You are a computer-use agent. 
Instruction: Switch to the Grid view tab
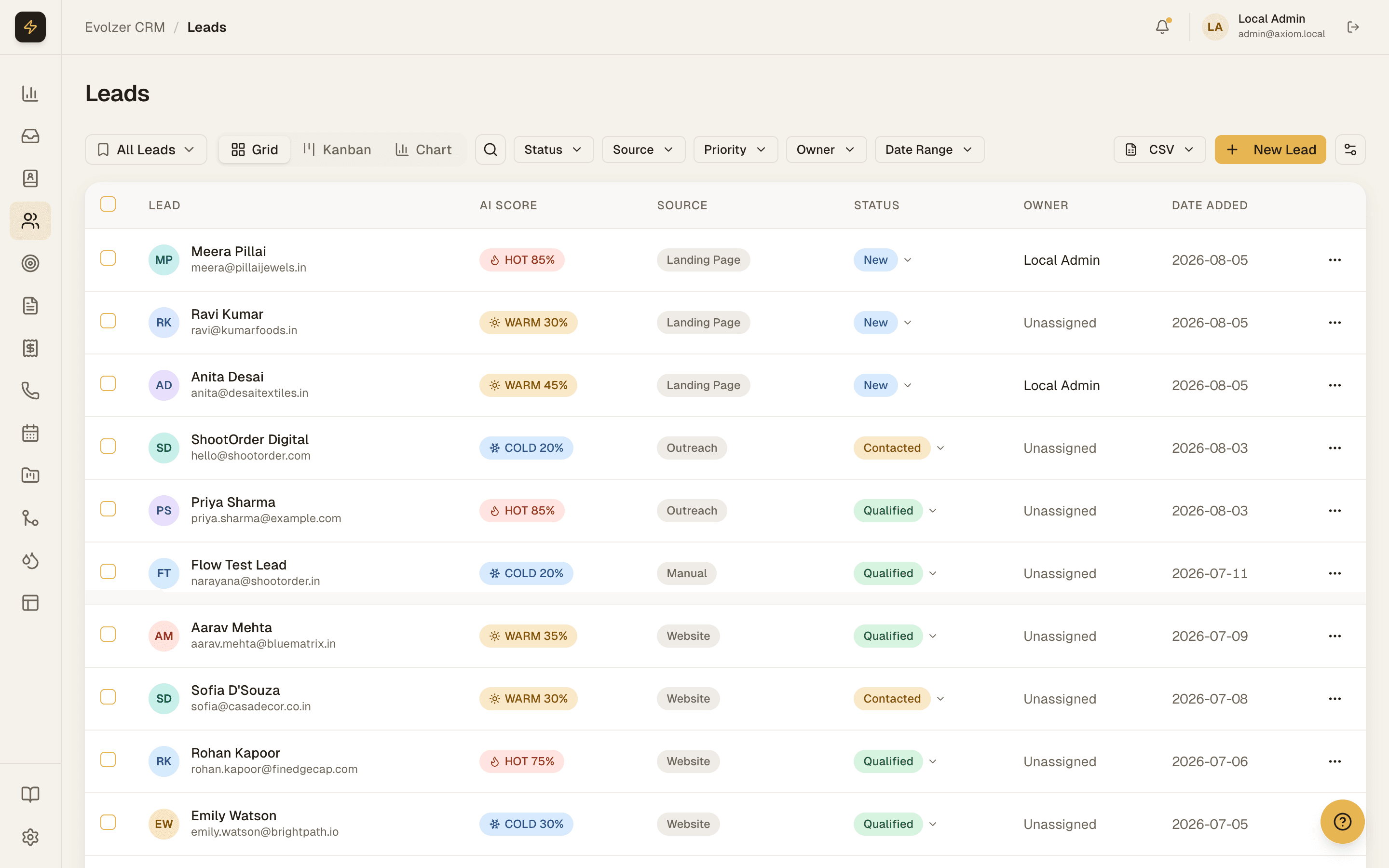point(254,150)
